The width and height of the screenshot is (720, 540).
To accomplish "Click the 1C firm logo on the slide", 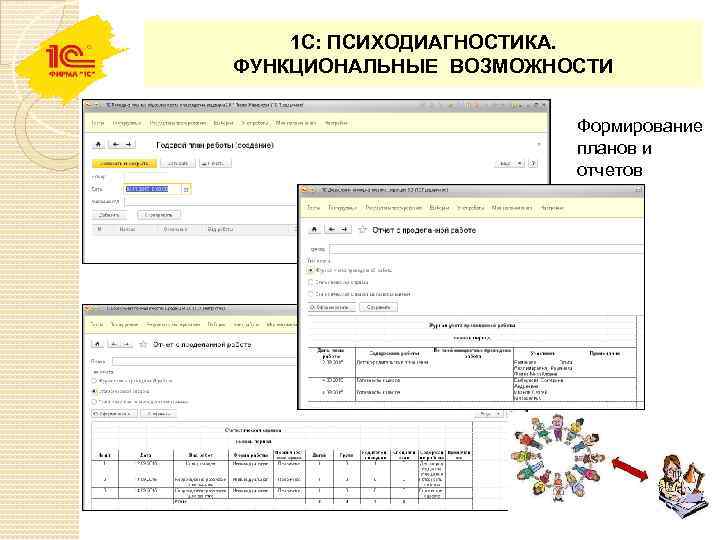I will pos(71,60).
